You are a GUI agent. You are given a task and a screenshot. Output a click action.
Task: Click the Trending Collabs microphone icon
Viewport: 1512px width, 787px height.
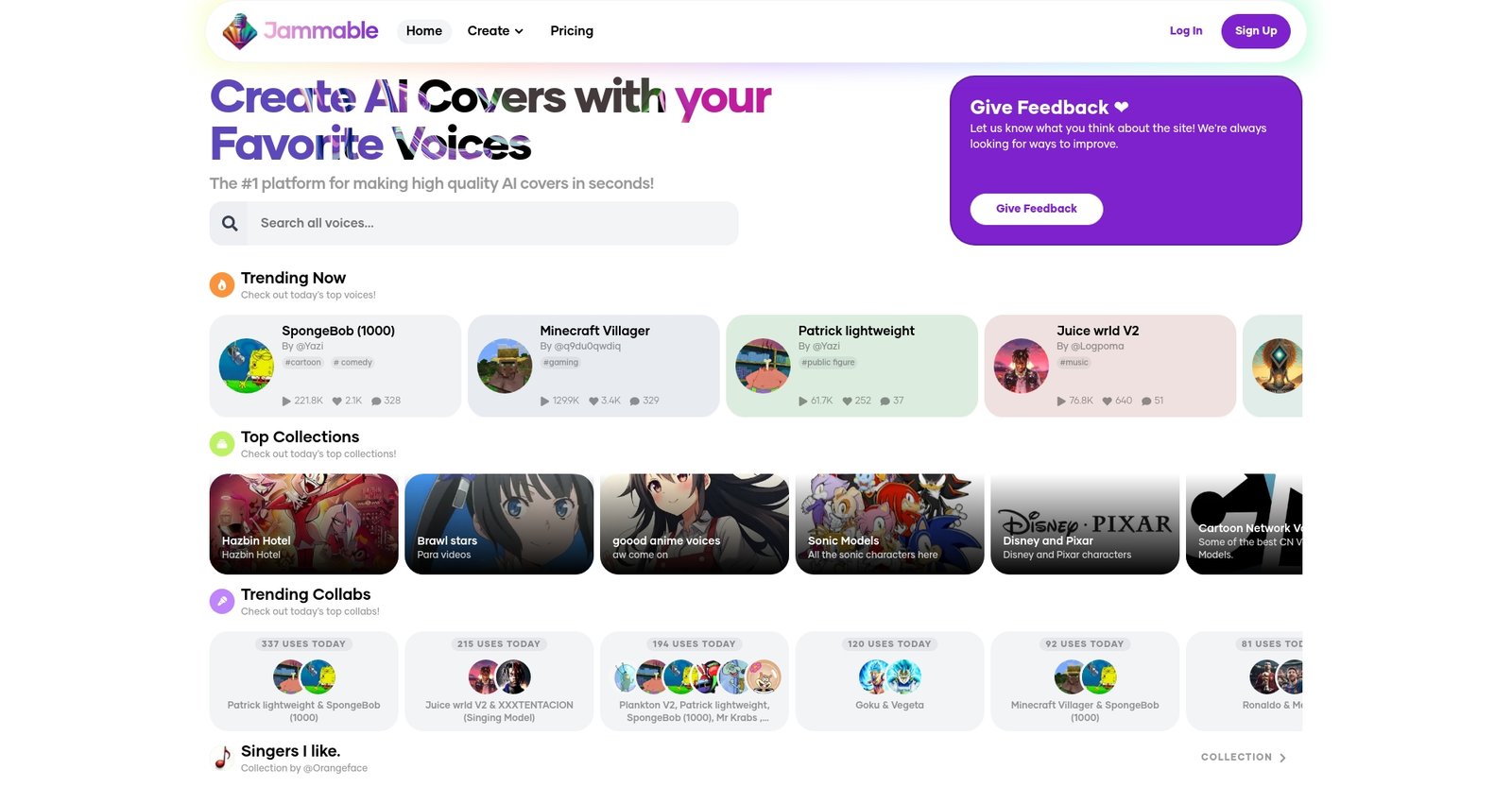pyautogui.click(x=222, y=601)
